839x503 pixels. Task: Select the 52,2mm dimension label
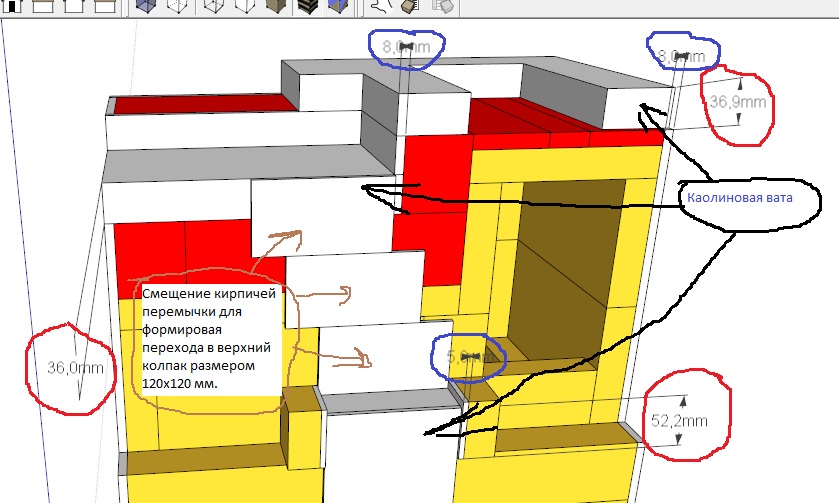[x=681, y=421]
